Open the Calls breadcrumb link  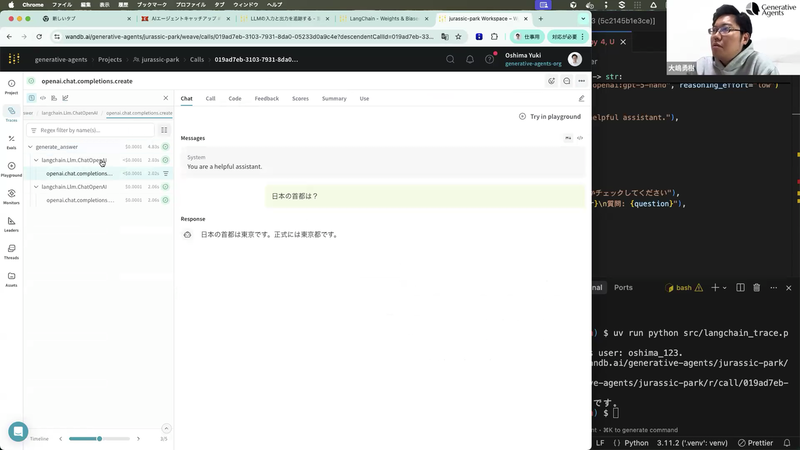tap(197, 60)
